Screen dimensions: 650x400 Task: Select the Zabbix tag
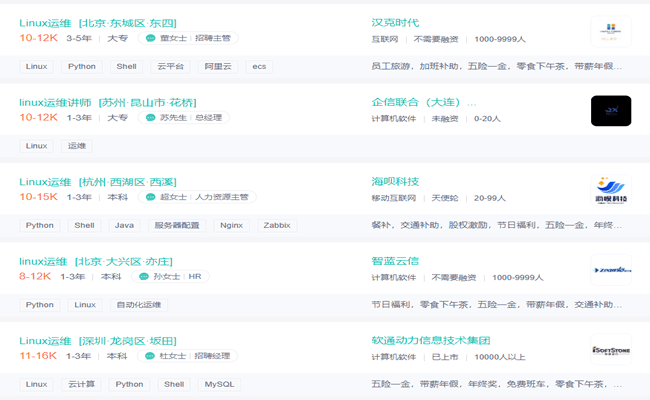277,225
